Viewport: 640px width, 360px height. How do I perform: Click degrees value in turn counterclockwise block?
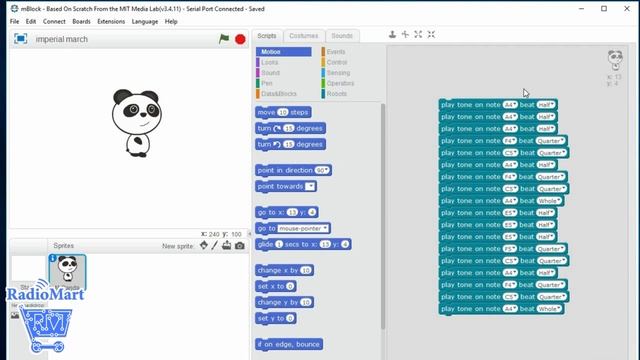coord(289,144)
